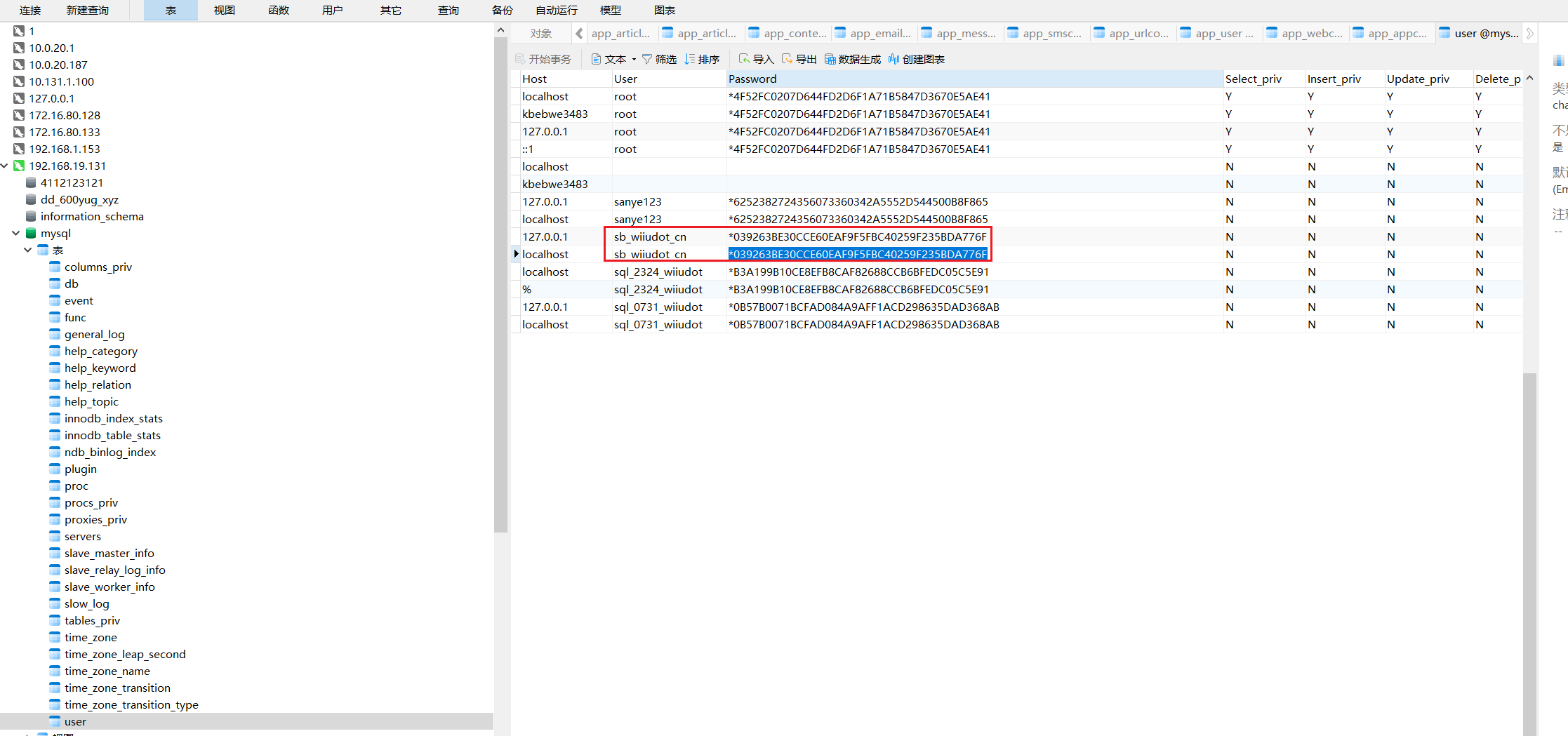Click the sort (排序) icon
The width and height of the screenshot is (1568, 736).
[690, 59]
